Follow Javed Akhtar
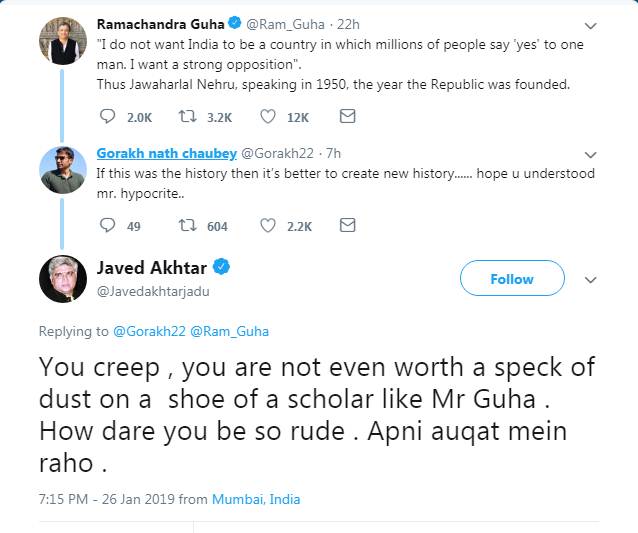638x533 pixels. point(511,279)
